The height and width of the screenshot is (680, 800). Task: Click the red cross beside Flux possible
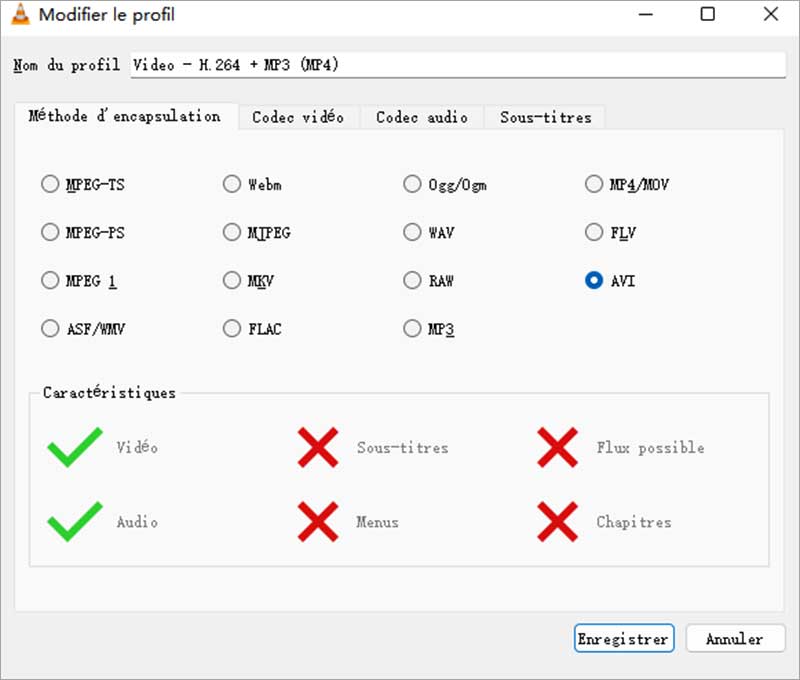(x=557, y=447)
